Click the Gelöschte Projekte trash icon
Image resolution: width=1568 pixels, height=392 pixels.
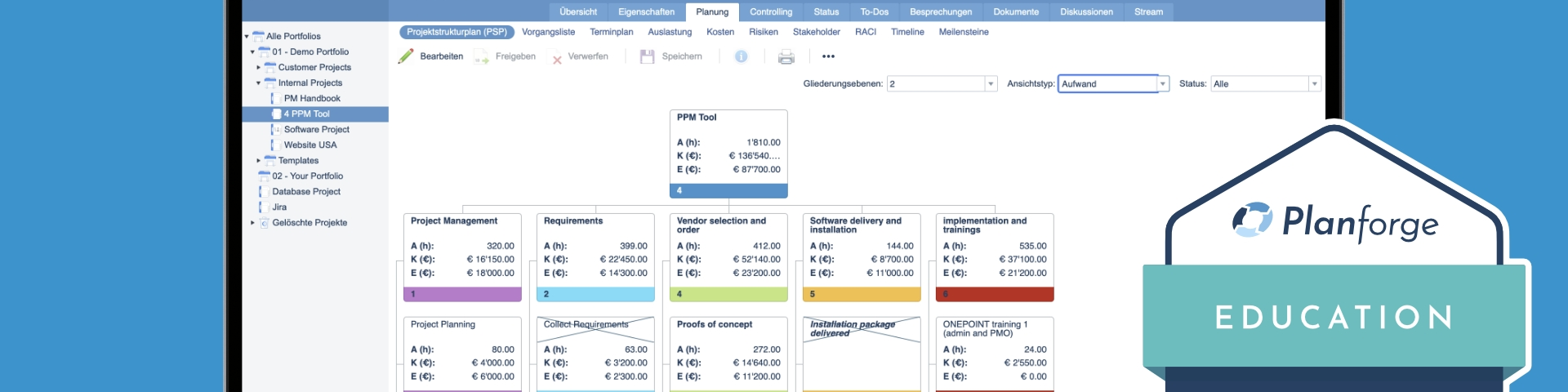264,222
